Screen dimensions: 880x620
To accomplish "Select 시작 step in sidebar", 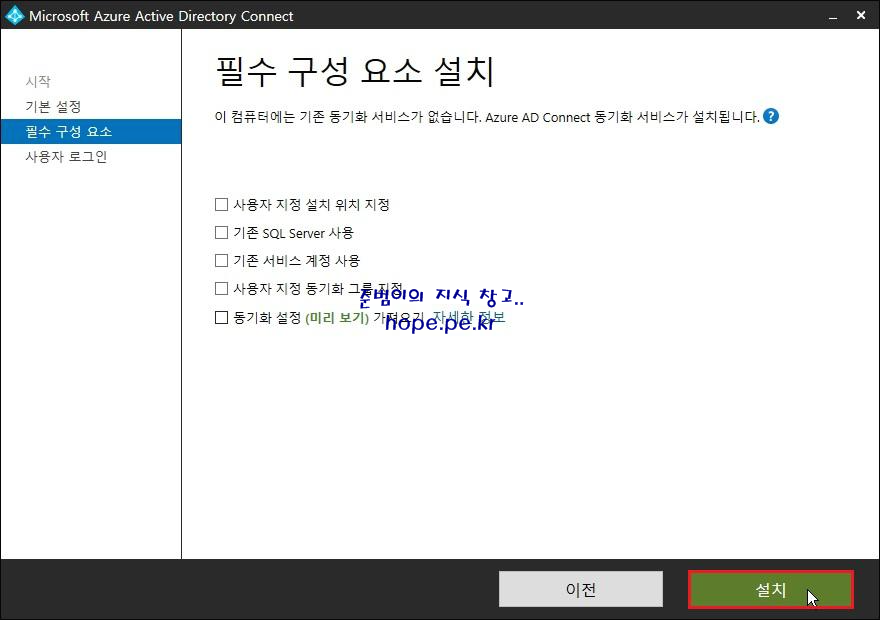I will click(x=38, y=81).
